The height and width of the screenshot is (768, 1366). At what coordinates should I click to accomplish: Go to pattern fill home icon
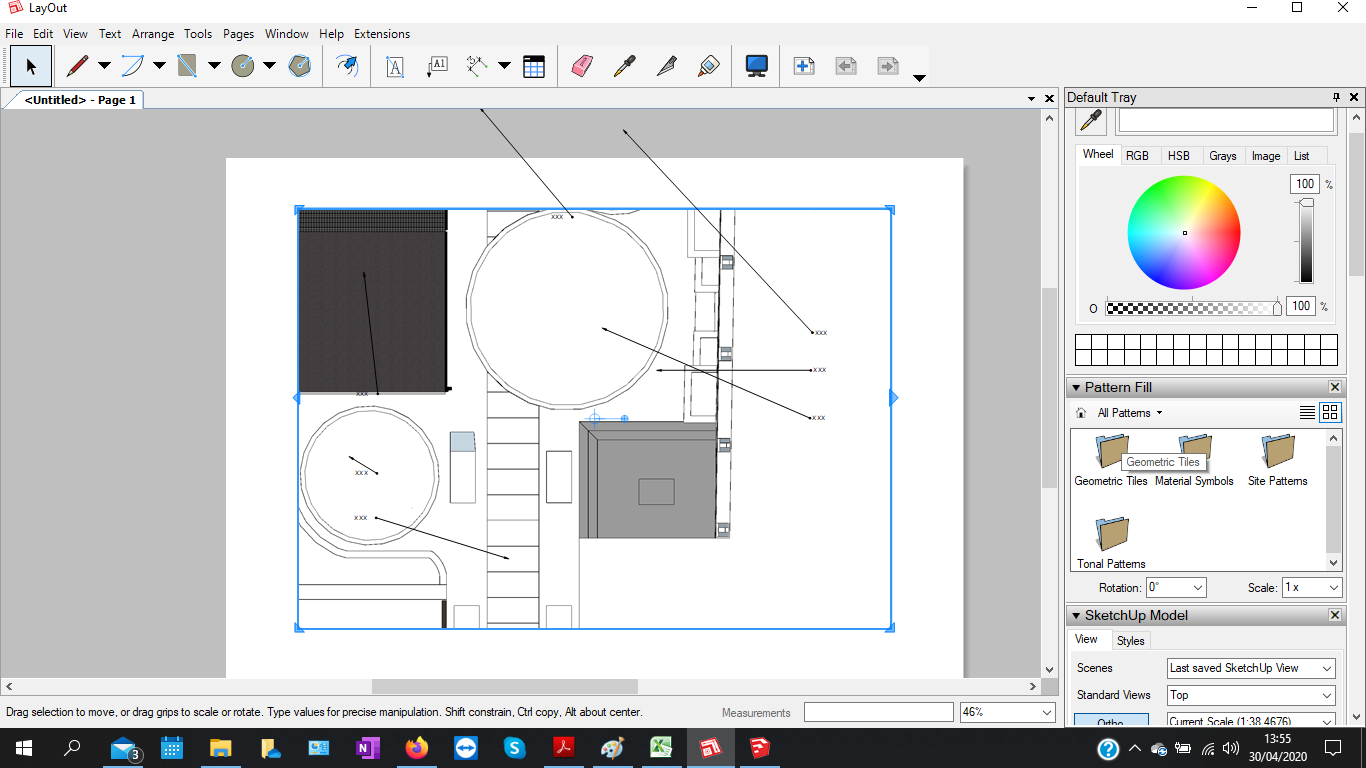click(1081, 413)
